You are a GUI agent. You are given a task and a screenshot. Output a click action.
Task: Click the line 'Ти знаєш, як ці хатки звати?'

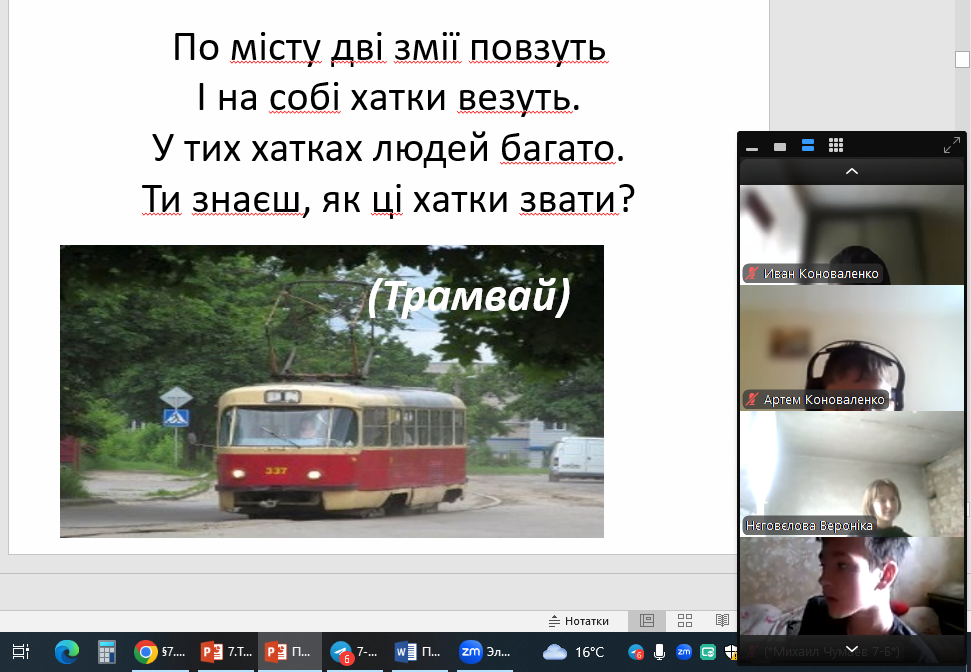pyautogui.click(x=389, y=199)
